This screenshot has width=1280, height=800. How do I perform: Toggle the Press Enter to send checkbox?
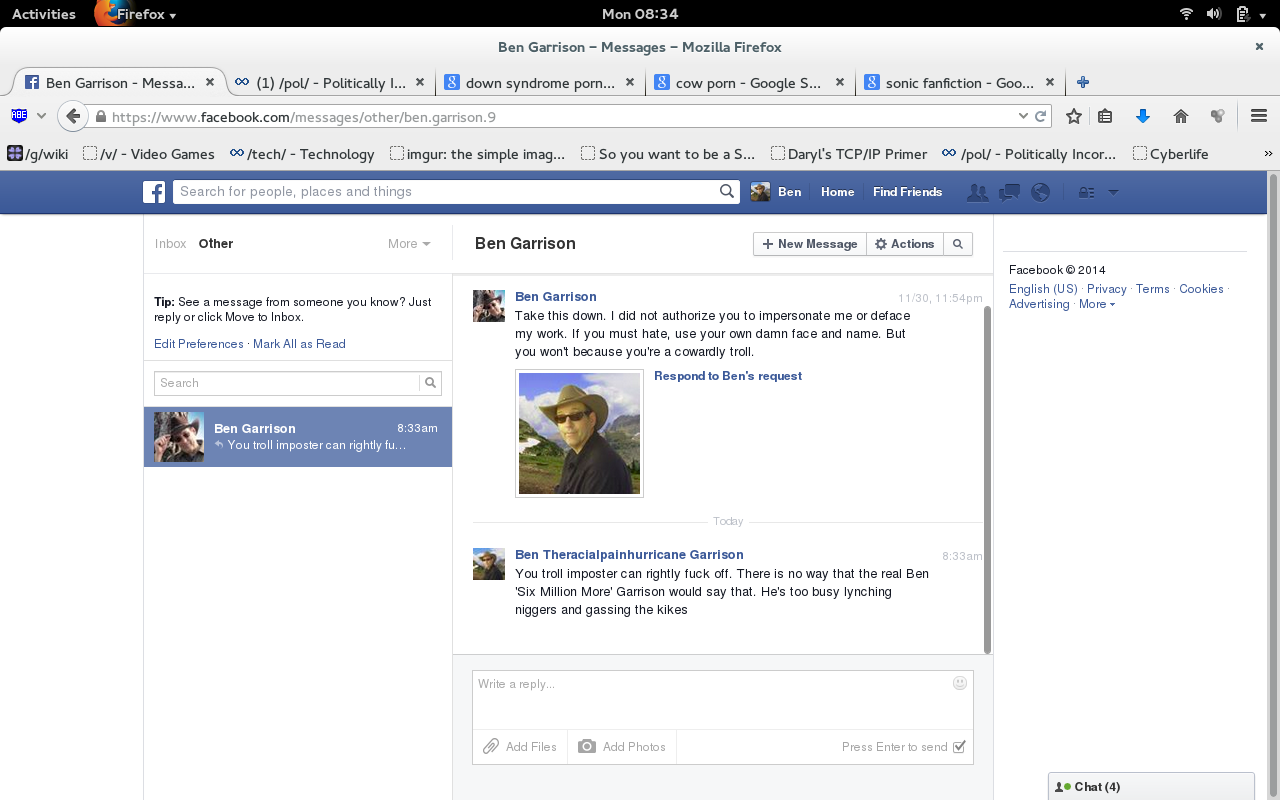[x=959, y=747]
